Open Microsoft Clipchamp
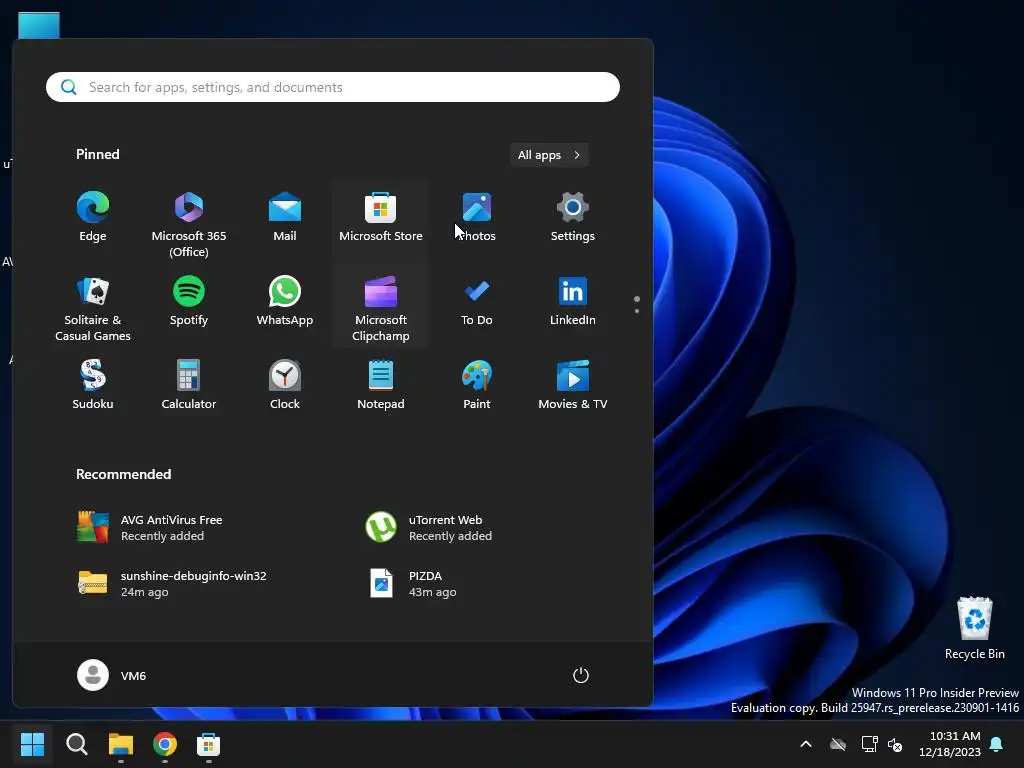This screenshot has height=768, width=1024. (x=381, y=307)
